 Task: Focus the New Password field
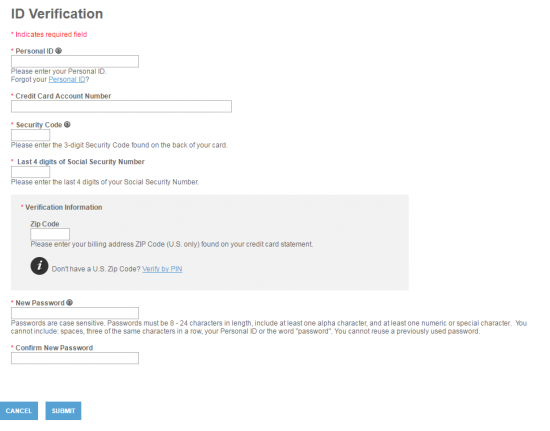click(x=75, y=313)
